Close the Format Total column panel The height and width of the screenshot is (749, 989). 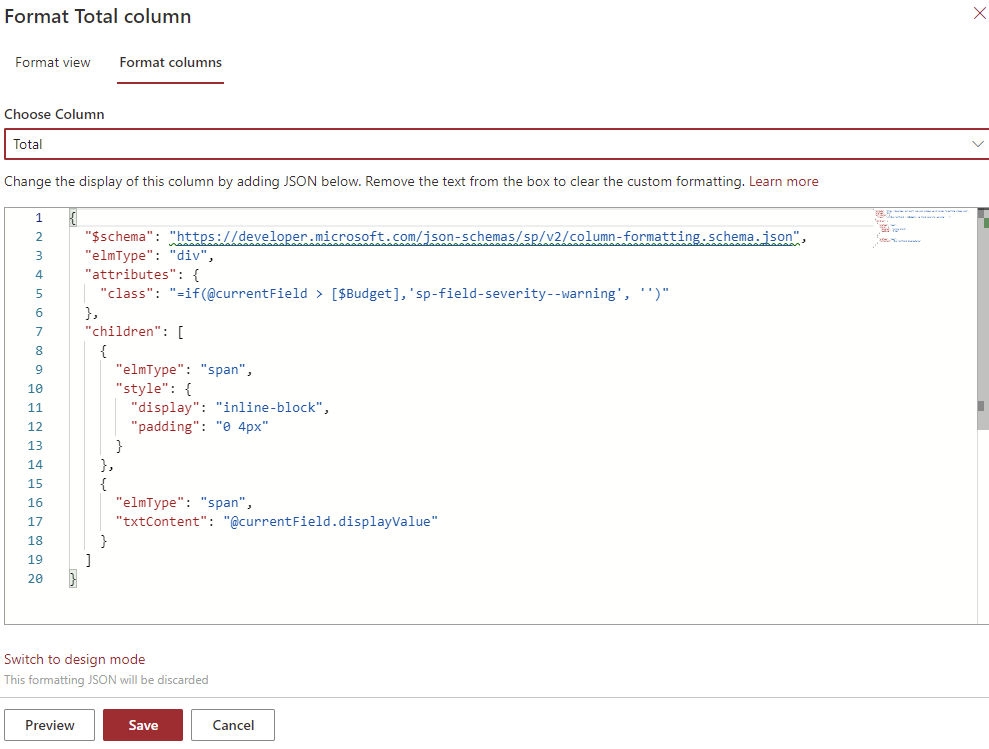pyautogui.click(x=979, y=14)
